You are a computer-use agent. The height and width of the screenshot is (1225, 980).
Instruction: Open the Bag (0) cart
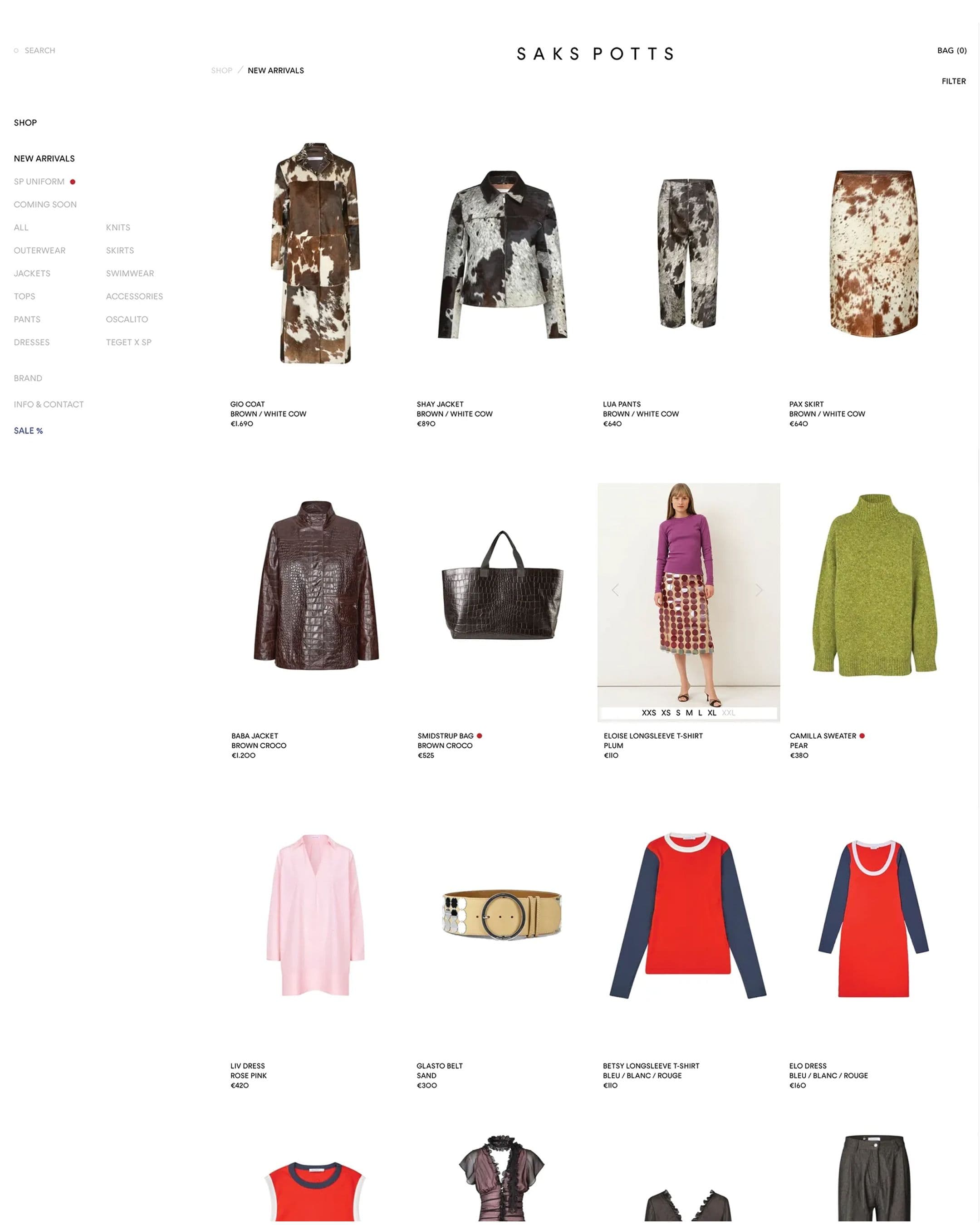951,50
